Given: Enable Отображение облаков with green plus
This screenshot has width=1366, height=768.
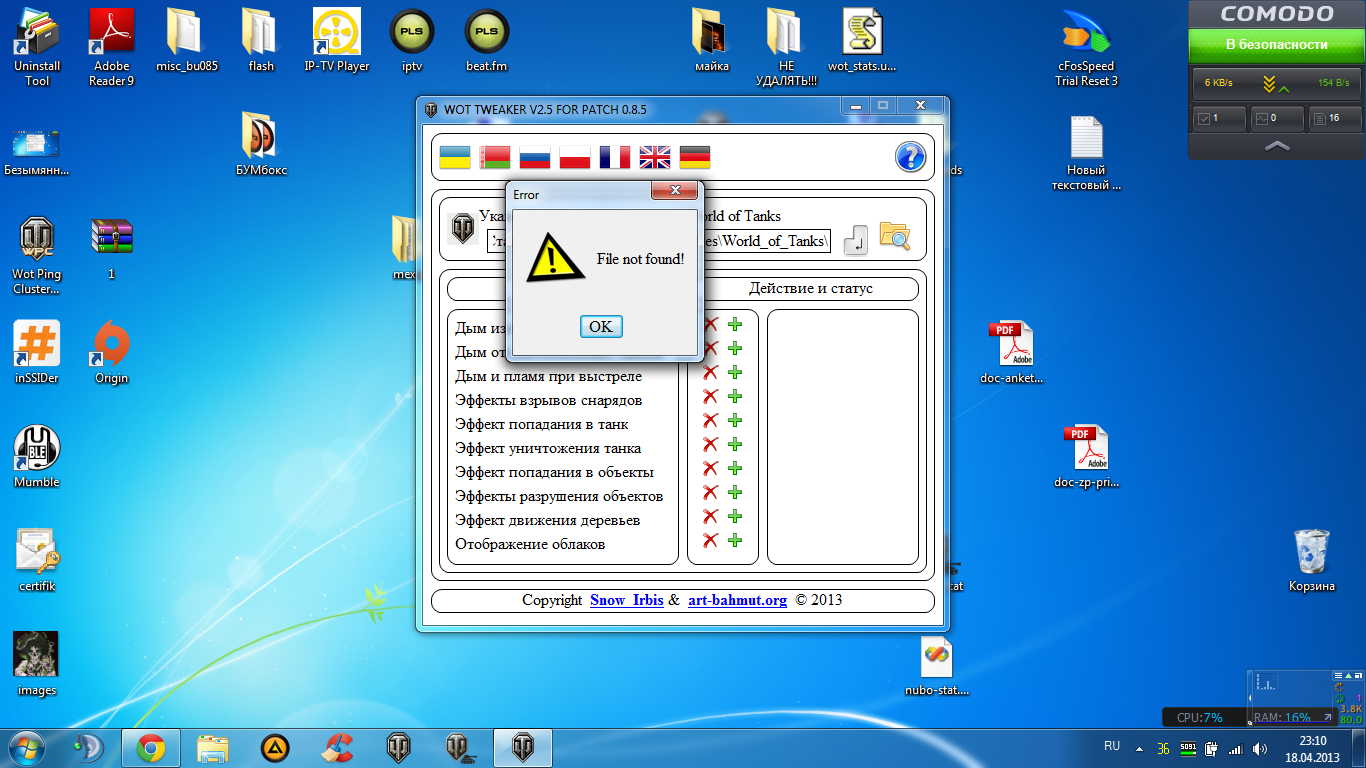Looking at the screenshot, I should [x=735, y=540].
